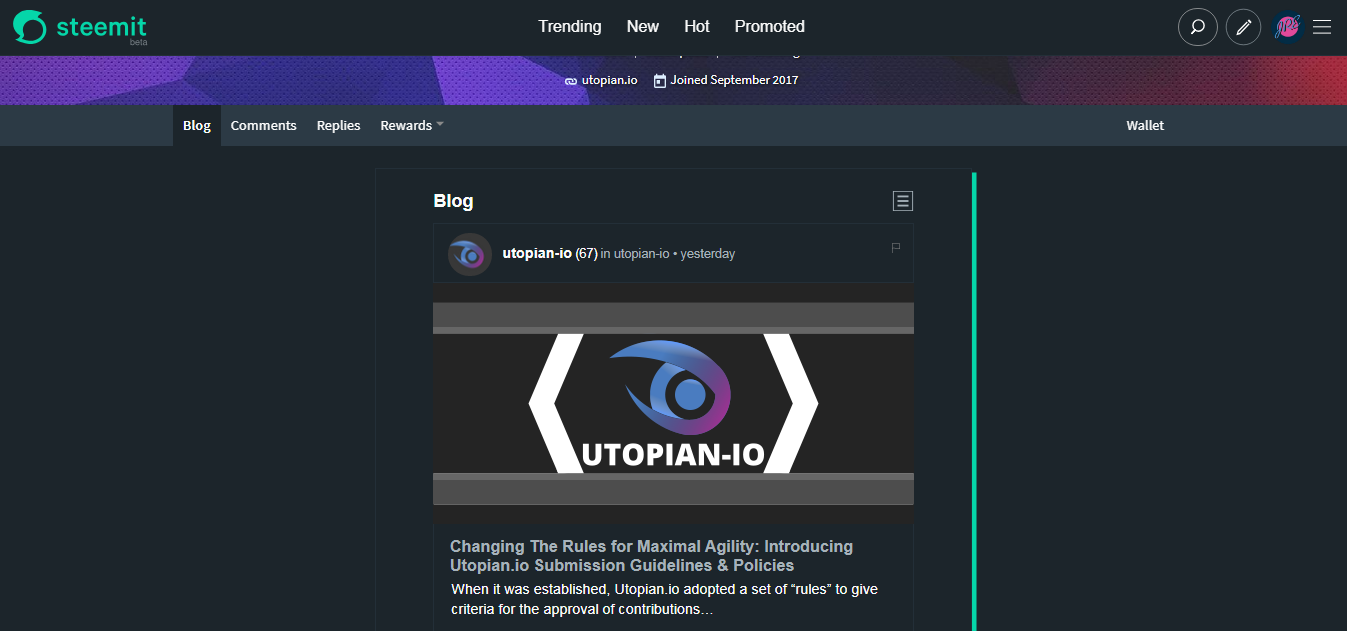Click the Blog section heading
This screenshot has width=1347, height=631.
tap(453, 201)
